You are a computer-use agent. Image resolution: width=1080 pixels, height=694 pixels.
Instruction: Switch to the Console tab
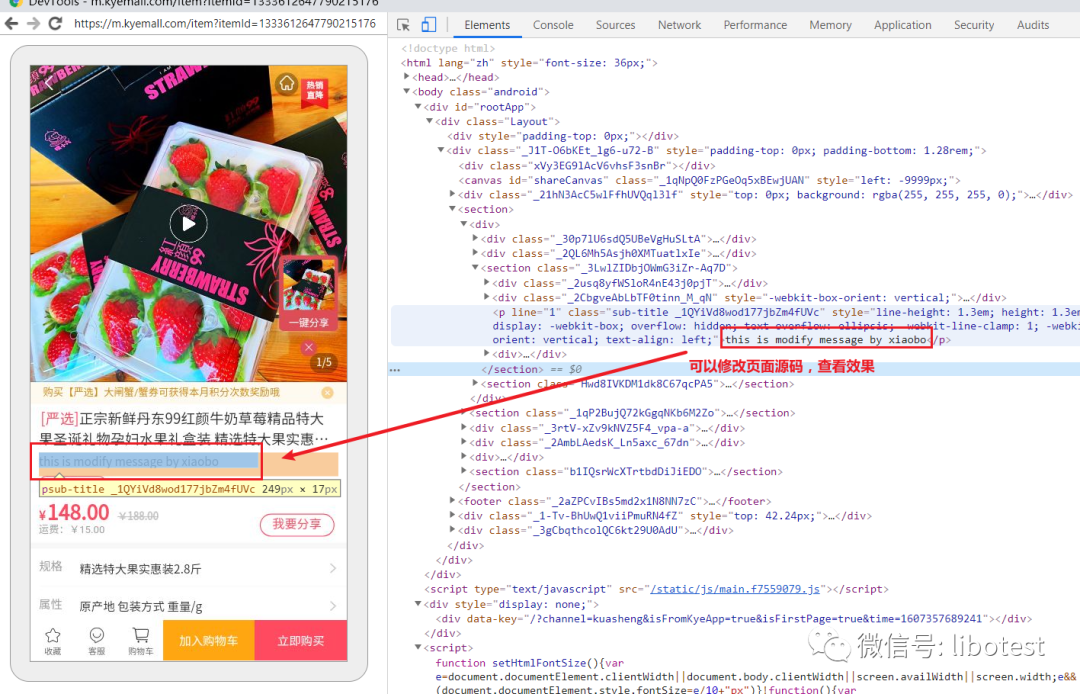pyautogui.click(x=553, y=25)
